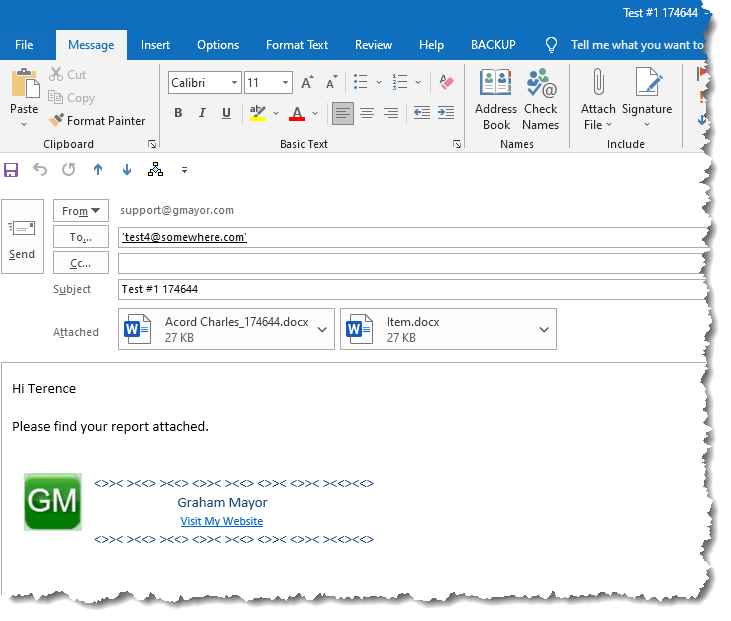The height and width of the screenshot is (621, 731).
Task: Click the Tell me search box
Action: click(636, 45)
